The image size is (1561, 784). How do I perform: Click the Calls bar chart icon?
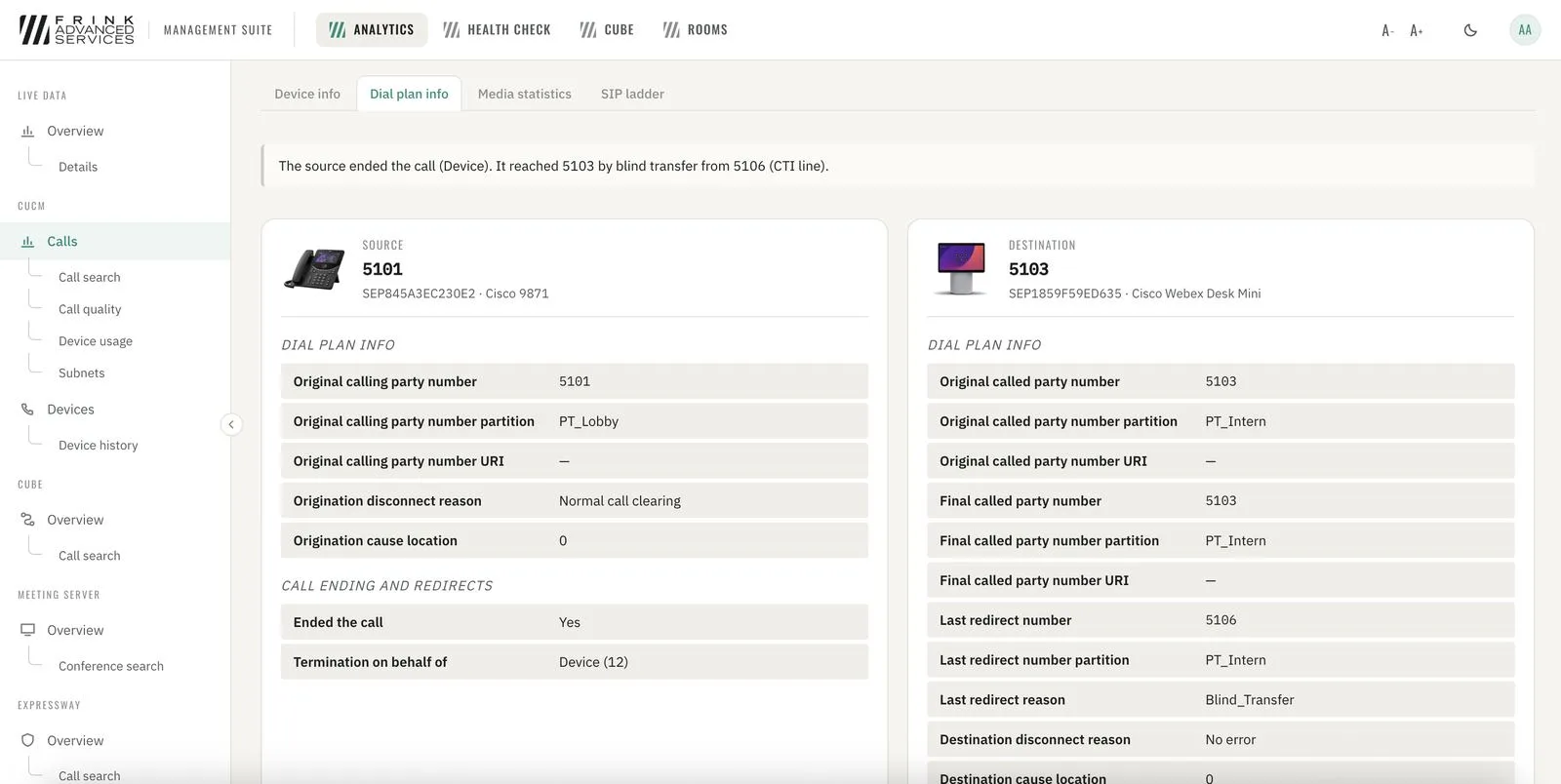pos(27,241)
